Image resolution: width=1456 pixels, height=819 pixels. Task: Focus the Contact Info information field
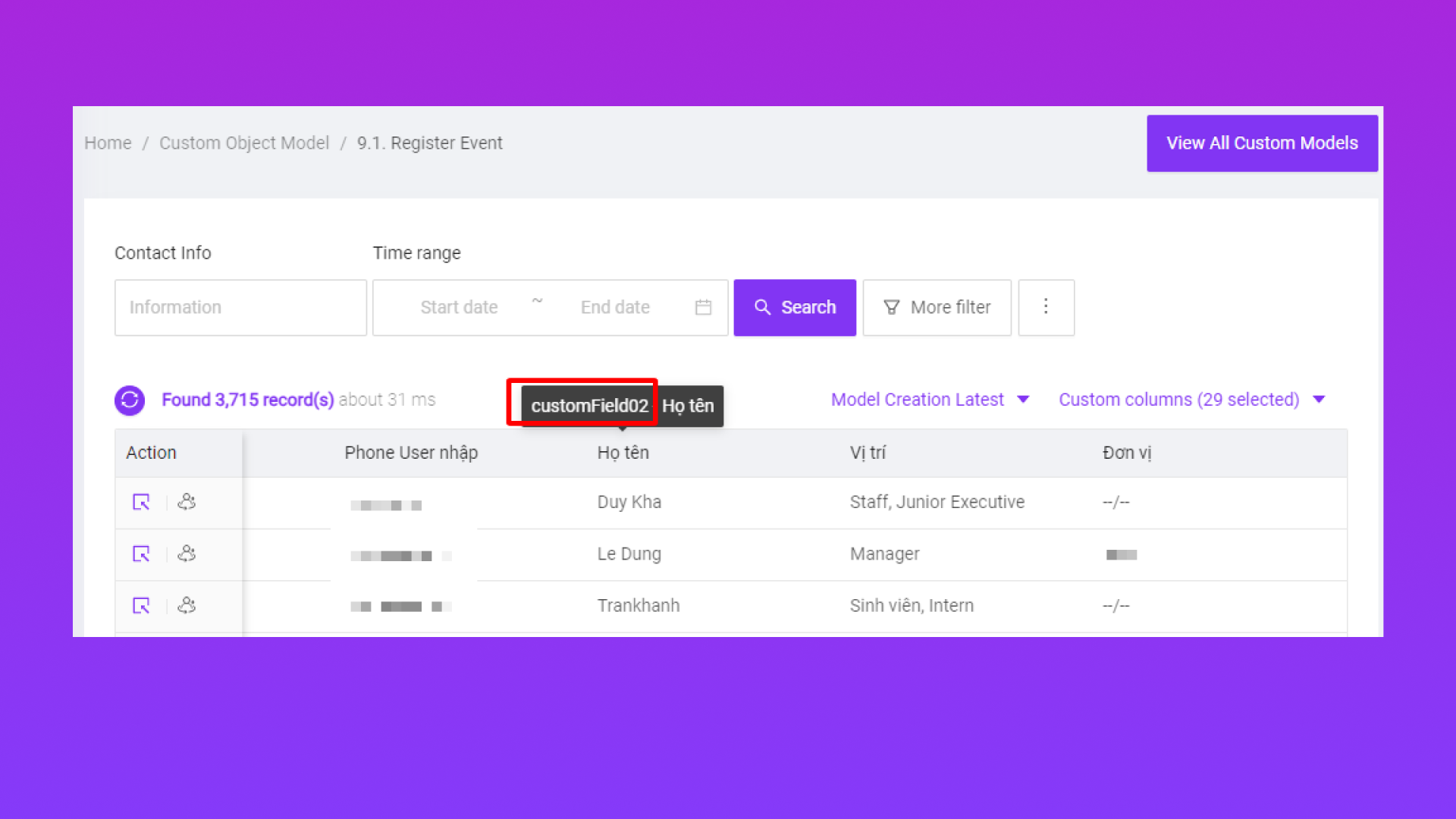click(x=240, y=307)
